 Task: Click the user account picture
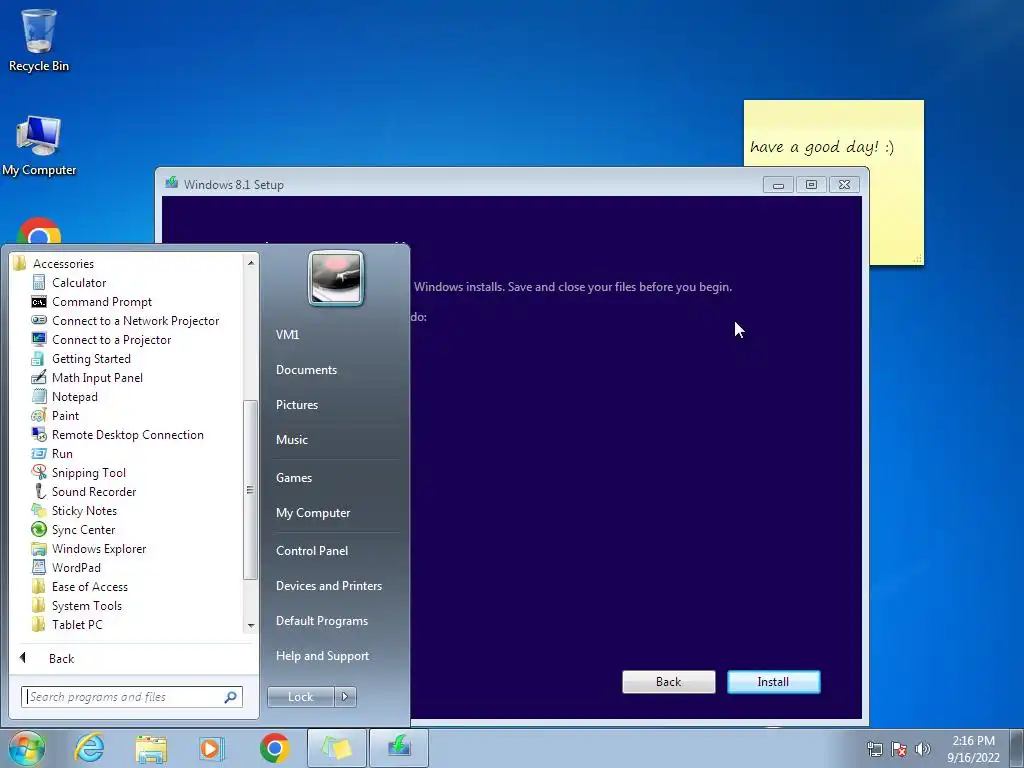pyautogui.click(x=336, y=278)
